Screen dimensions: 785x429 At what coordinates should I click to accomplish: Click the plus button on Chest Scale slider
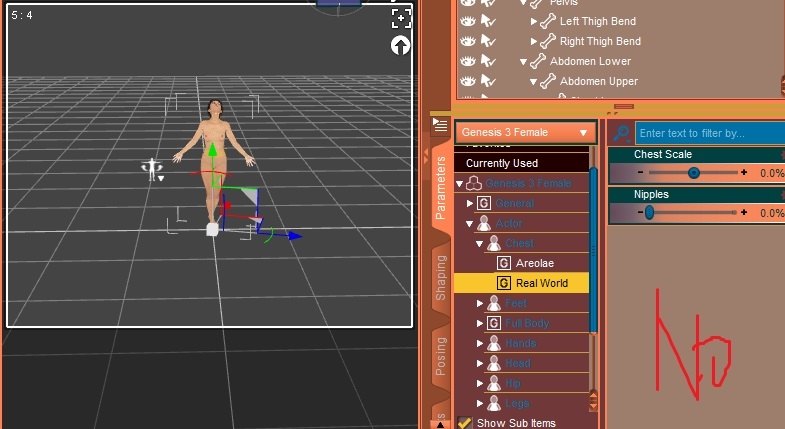pos(744,172)
